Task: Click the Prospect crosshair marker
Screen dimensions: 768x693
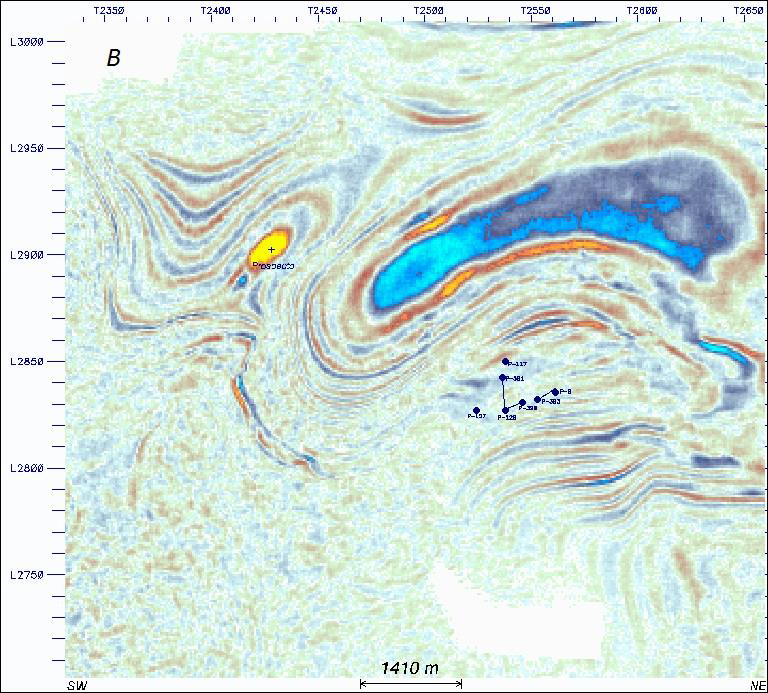Action: (x=271, y=250)
